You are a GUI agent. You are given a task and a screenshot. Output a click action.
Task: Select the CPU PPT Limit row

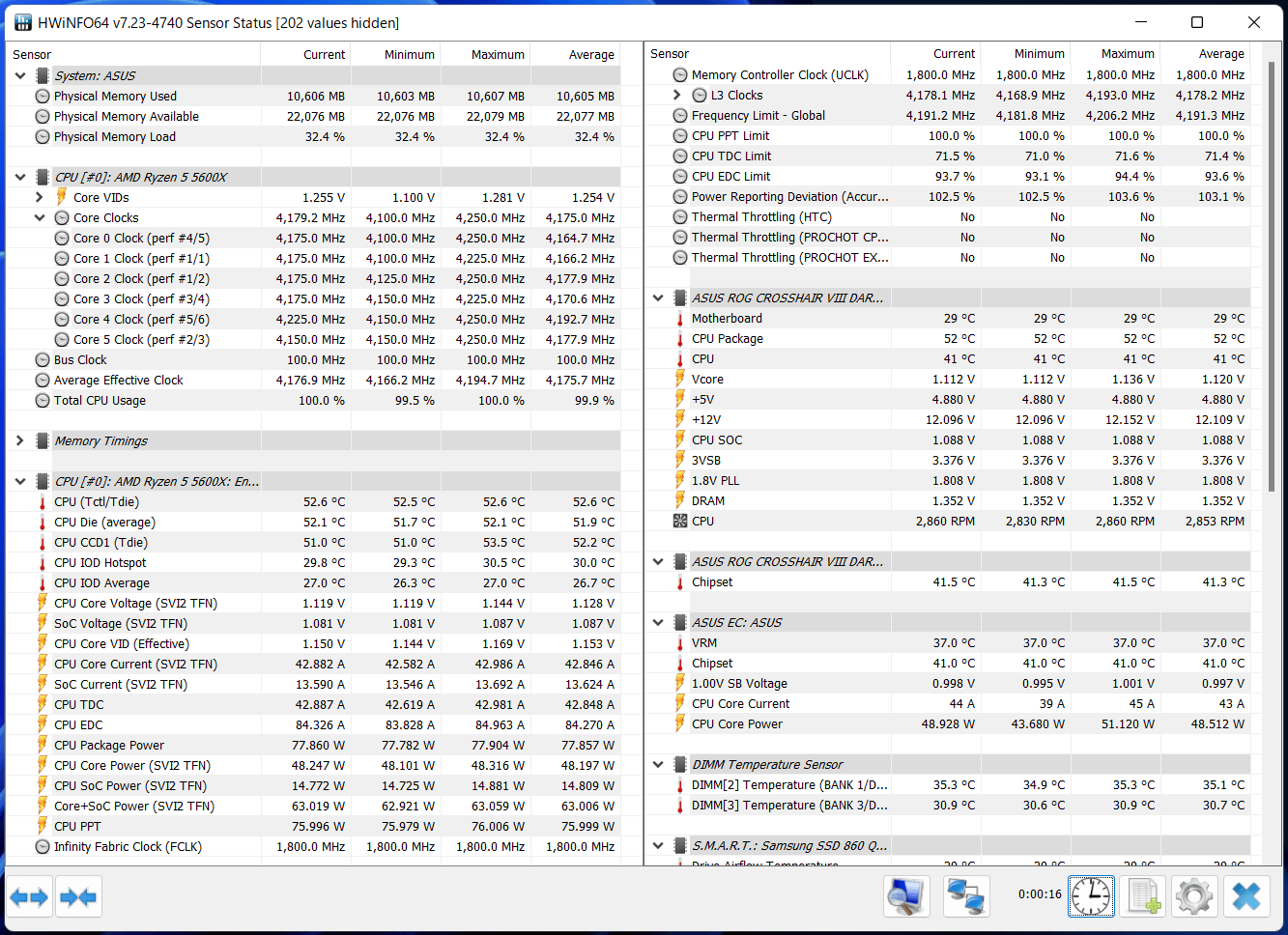[948, 136]
